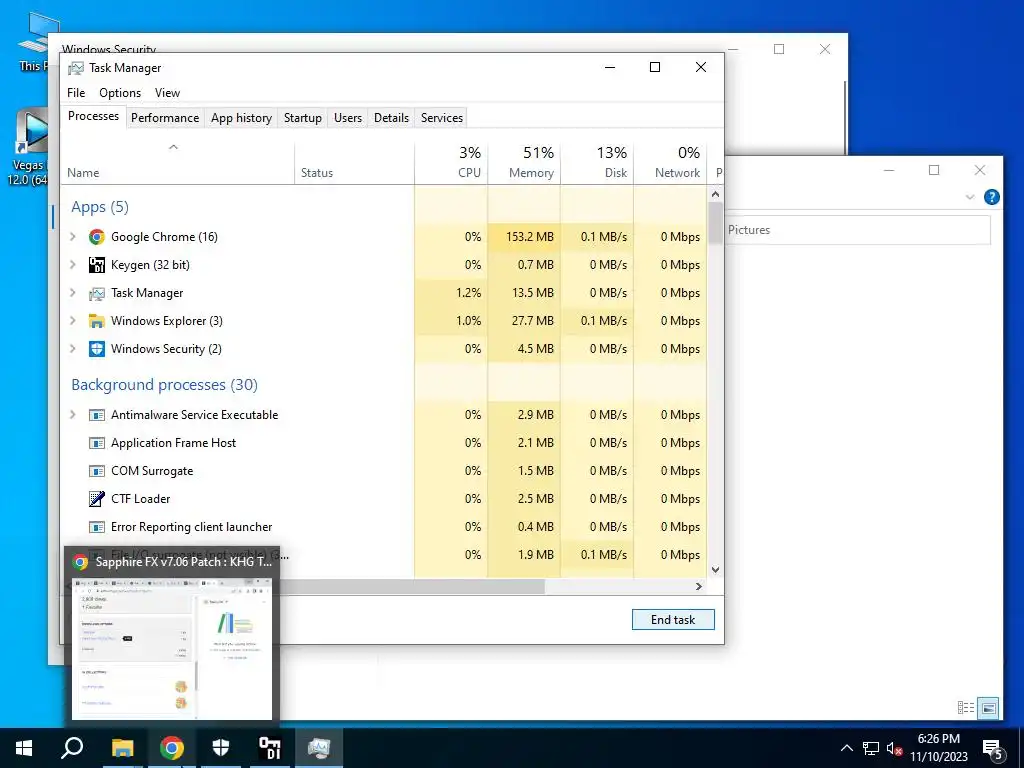Switch Explorer to large icons view
1024x768 pixels.
[989, 707]
